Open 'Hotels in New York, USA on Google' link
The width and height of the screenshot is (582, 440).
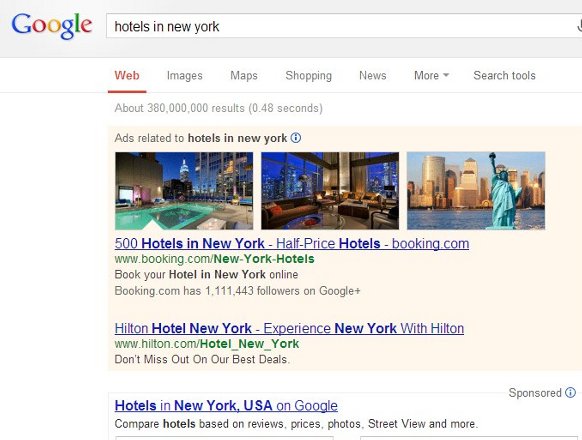pos(226,405)
